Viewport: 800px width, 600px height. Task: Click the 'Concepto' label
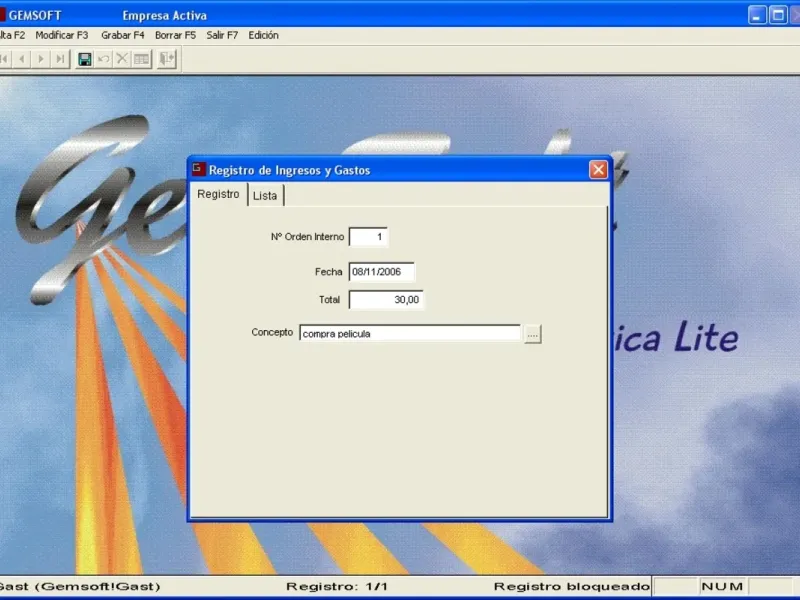[x=272, y=332]
